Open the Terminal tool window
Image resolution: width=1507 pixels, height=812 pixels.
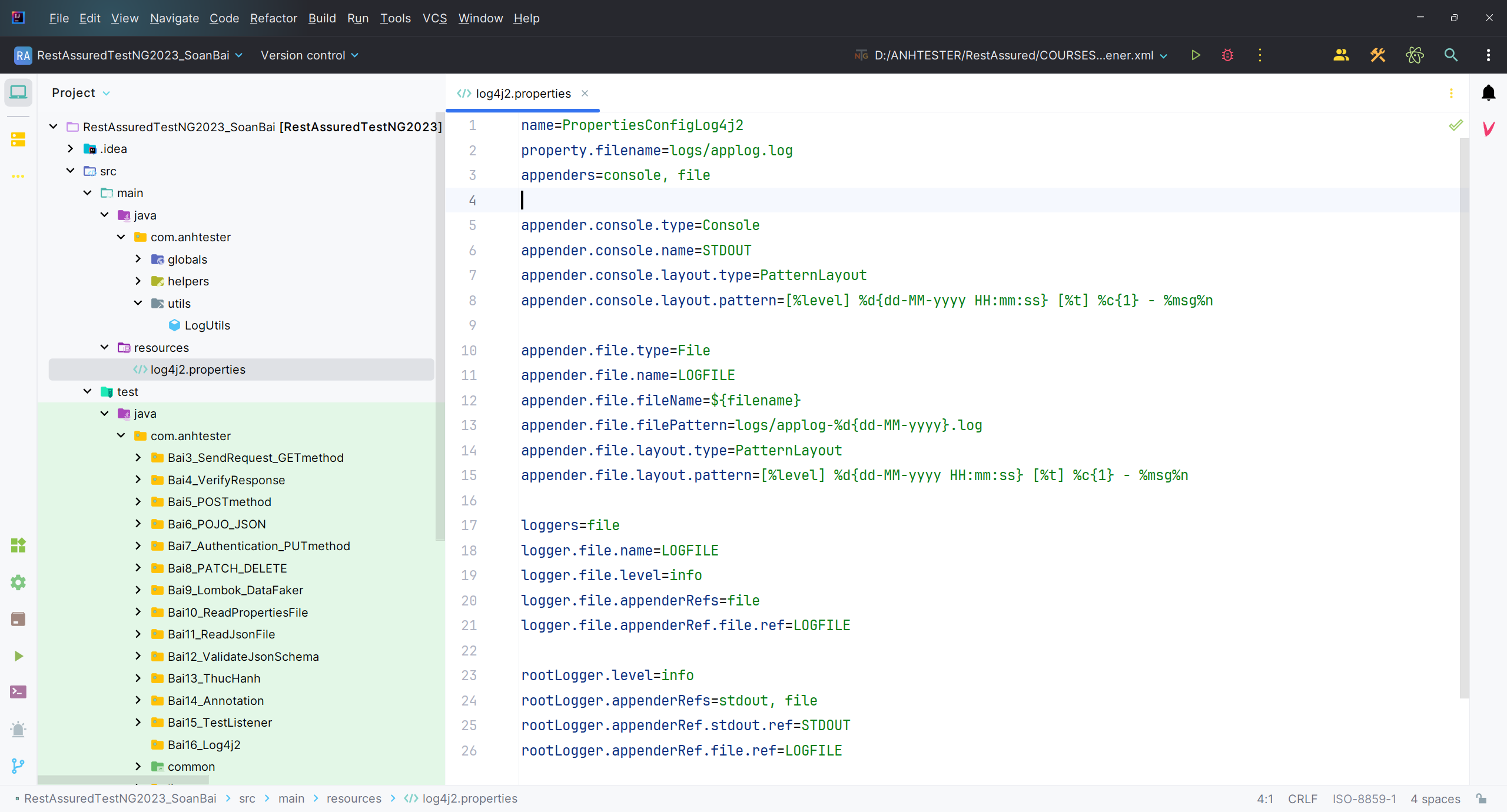[x=18, y=692]
